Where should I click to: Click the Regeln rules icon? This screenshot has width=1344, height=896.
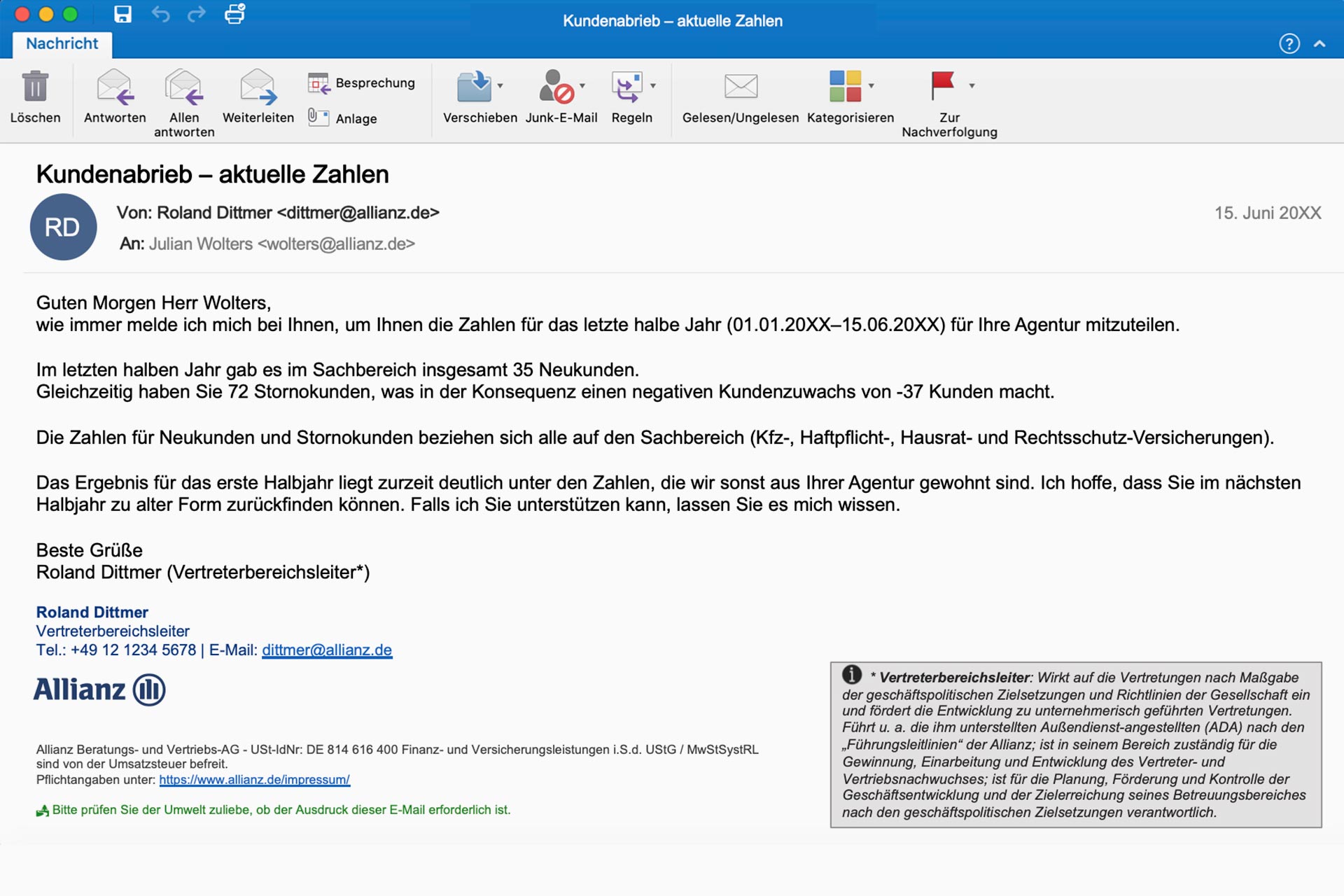(x=626, y=87)
